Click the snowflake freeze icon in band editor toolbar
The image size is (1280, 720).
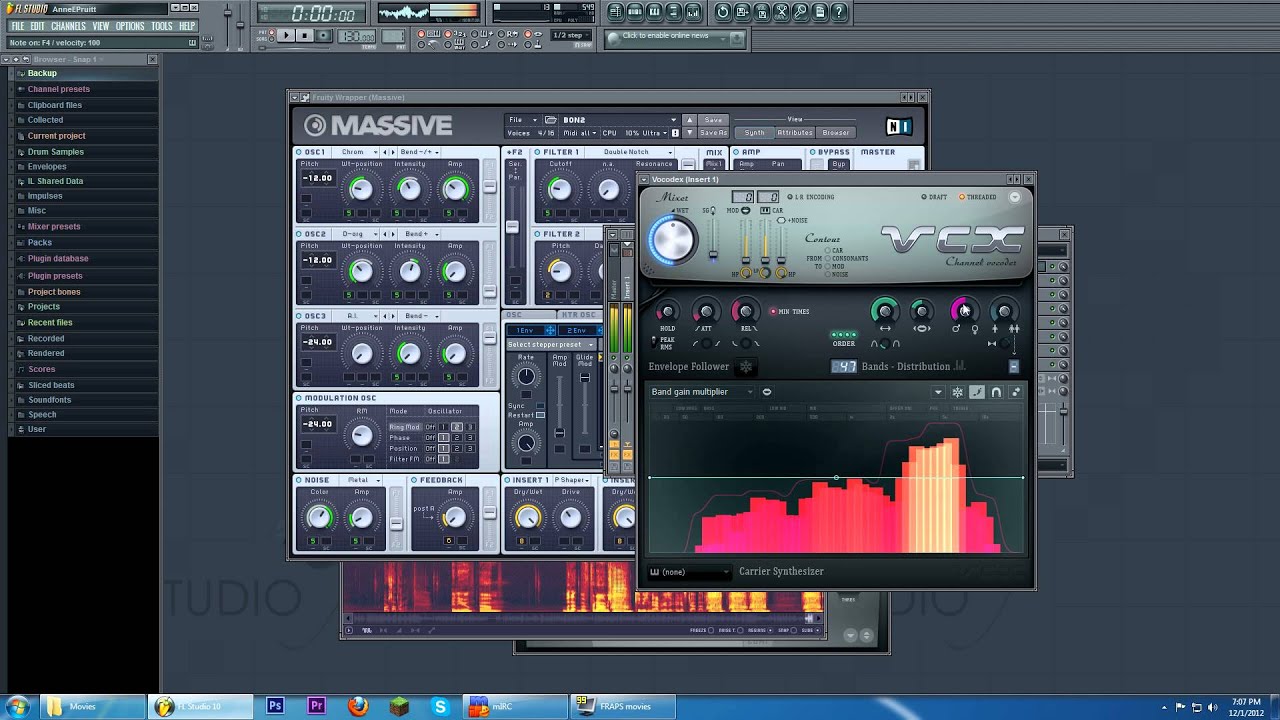957,392
